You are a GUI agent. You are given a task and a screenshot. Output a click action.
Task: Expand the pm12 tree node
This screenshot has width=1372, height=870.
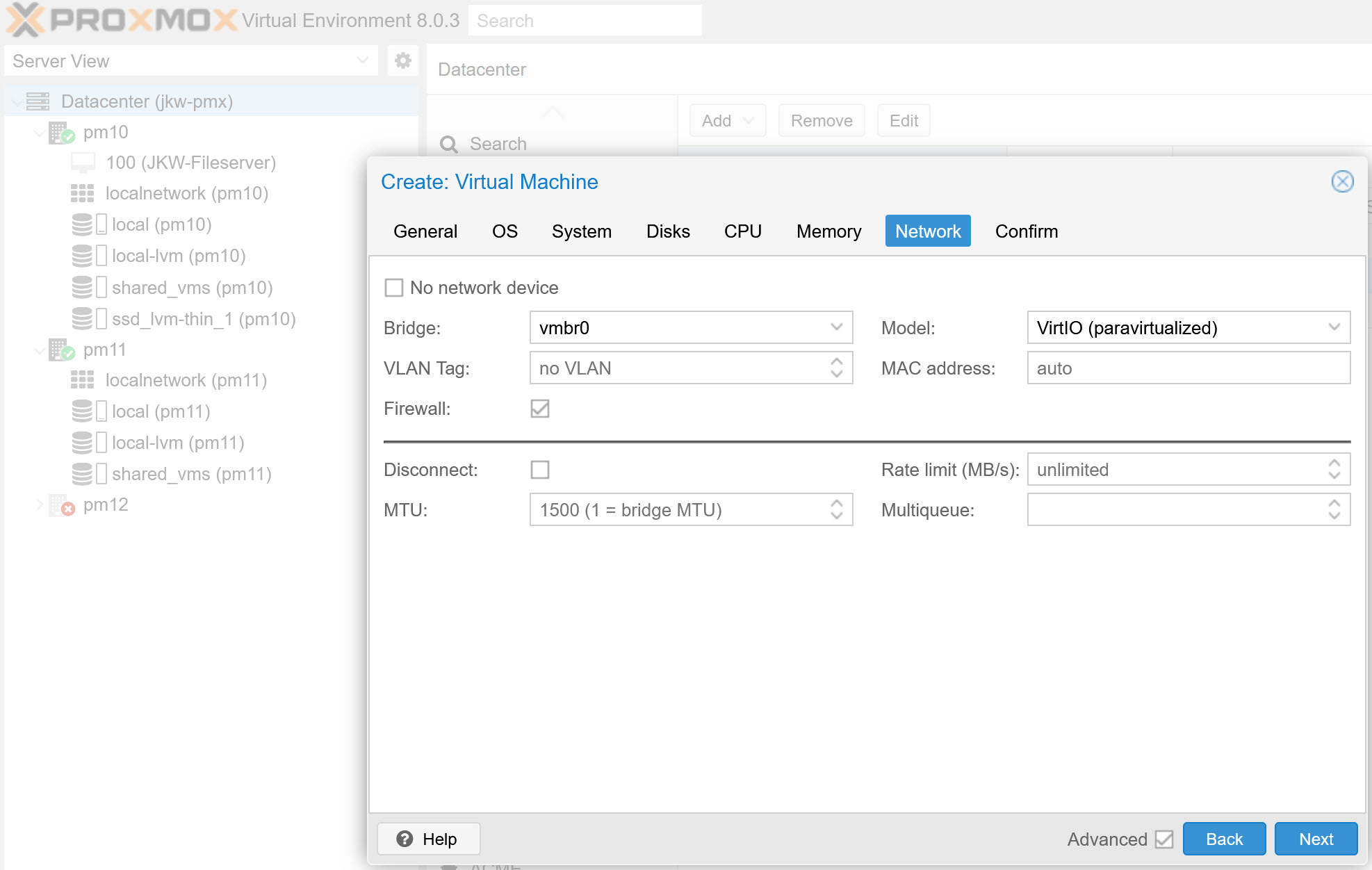[39, 505]
